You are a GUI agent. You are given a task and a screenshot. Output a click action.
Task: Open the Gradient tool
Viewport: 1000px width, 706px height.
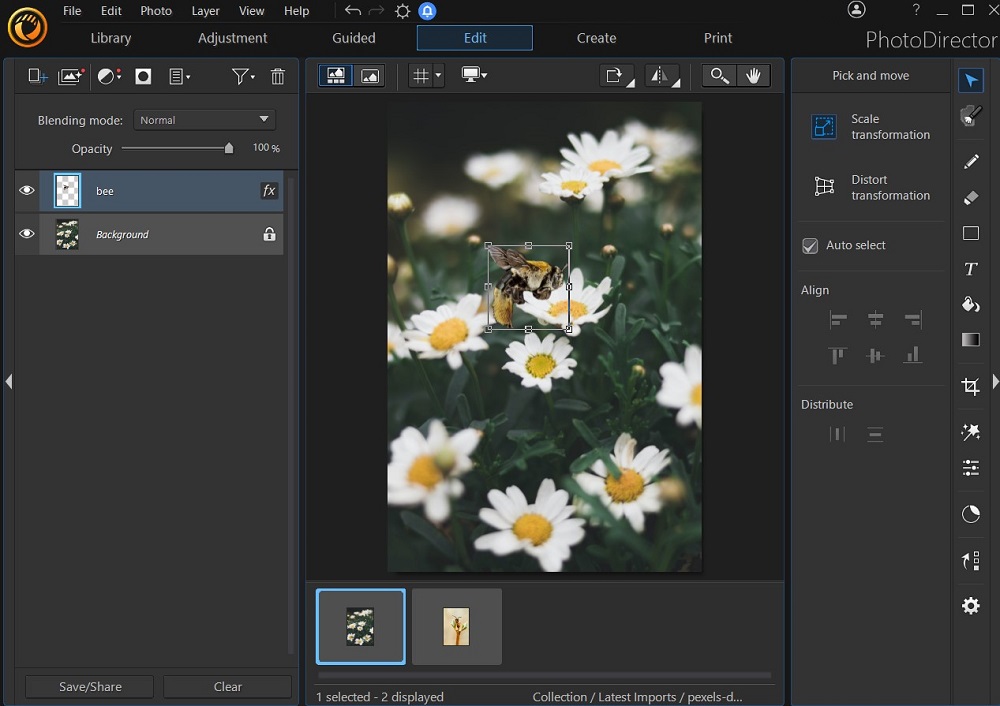[971, 340]
